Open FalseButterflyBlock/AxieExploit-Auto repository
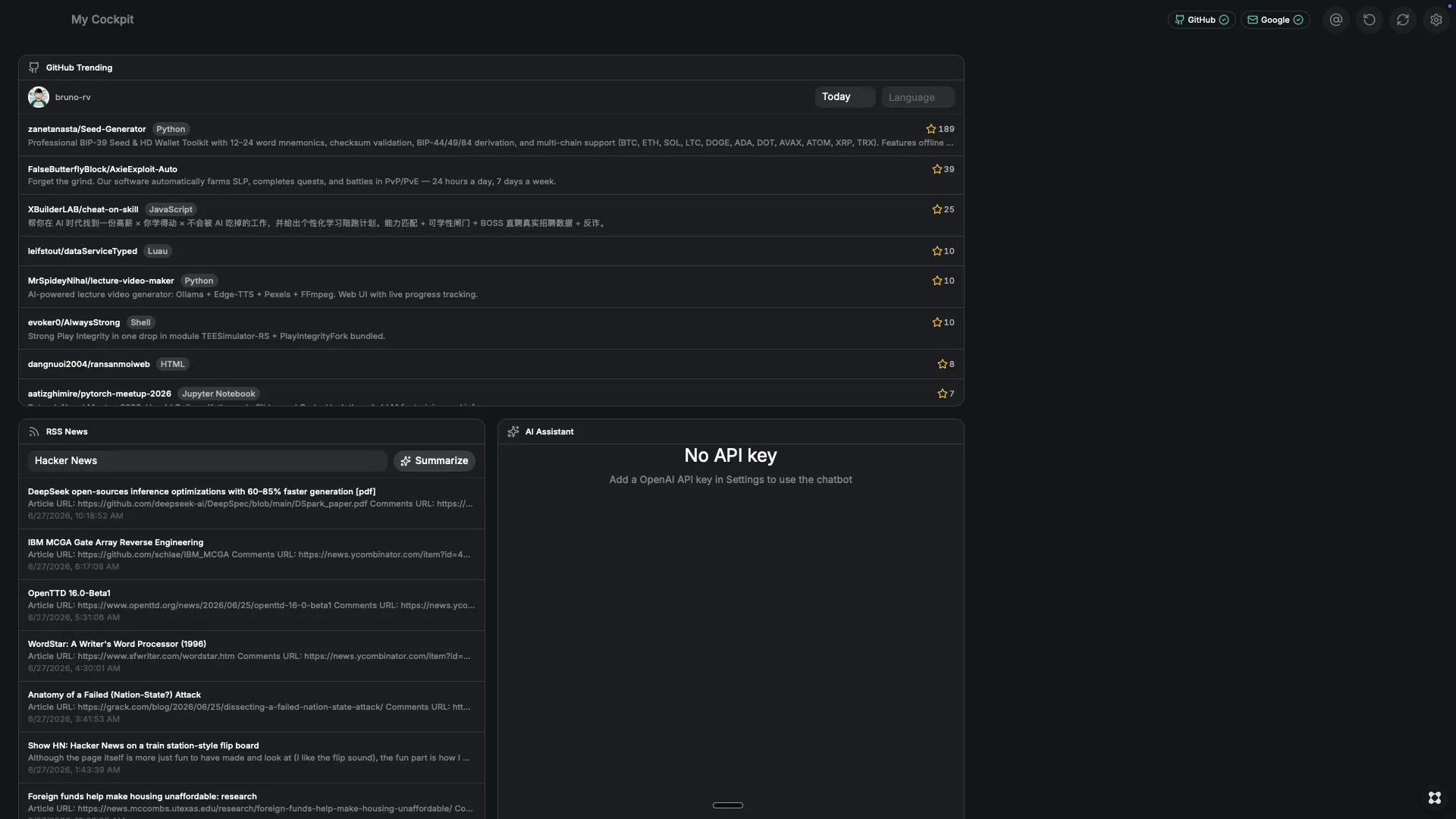Image resolution: width=1456 pixels, height=819 pixels. pos(102,169)
